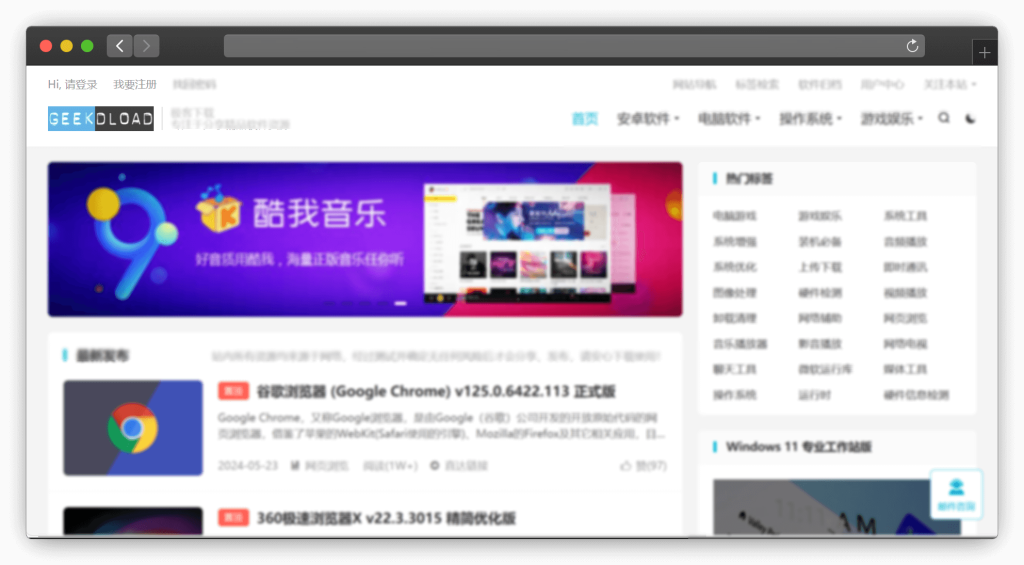Click the Chrome post's category tag icon
1024x565 pixels.
click(x=295, y=466)
